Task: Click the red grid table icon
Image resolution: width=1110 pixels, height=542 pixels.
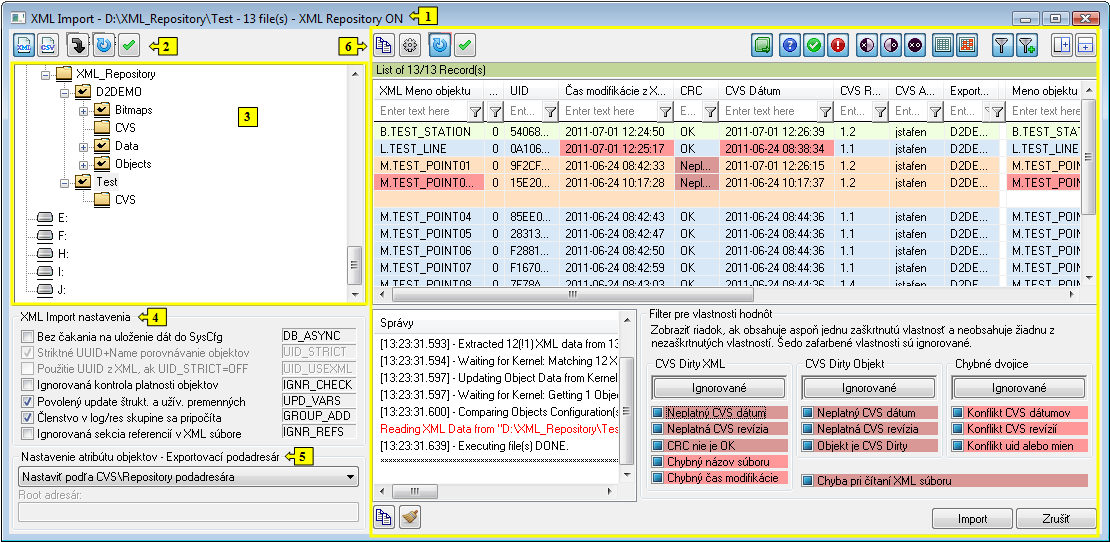Action: pos(966,45)
